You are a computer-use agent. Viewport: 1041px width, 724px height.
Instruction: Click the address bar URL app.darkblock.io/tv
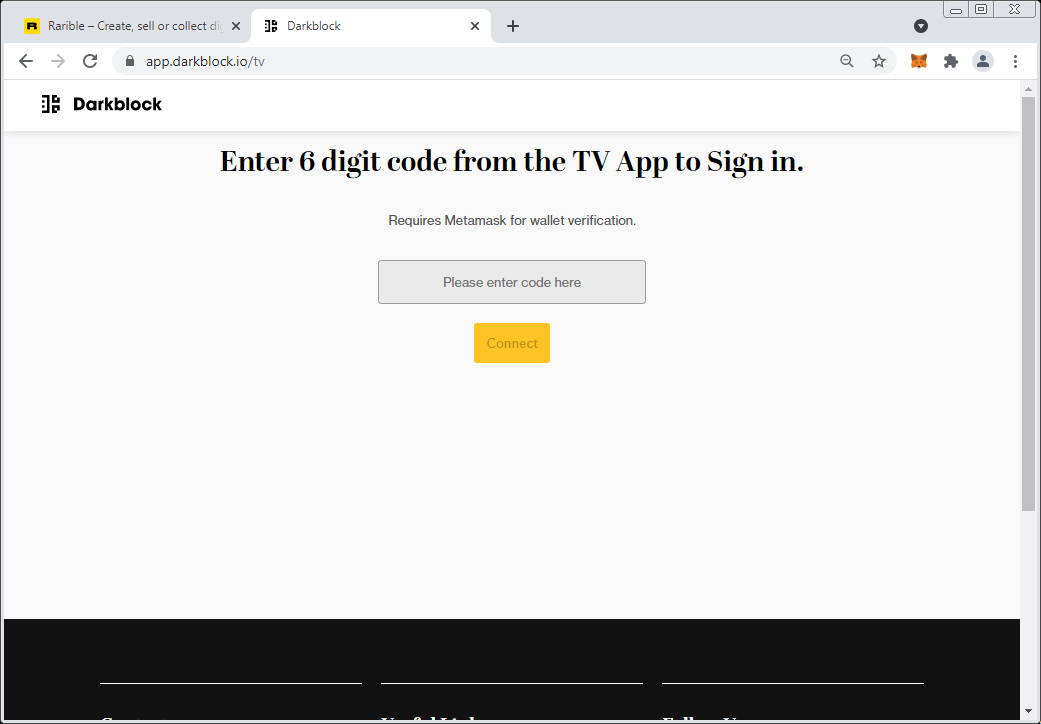click(x=205, y=61)
